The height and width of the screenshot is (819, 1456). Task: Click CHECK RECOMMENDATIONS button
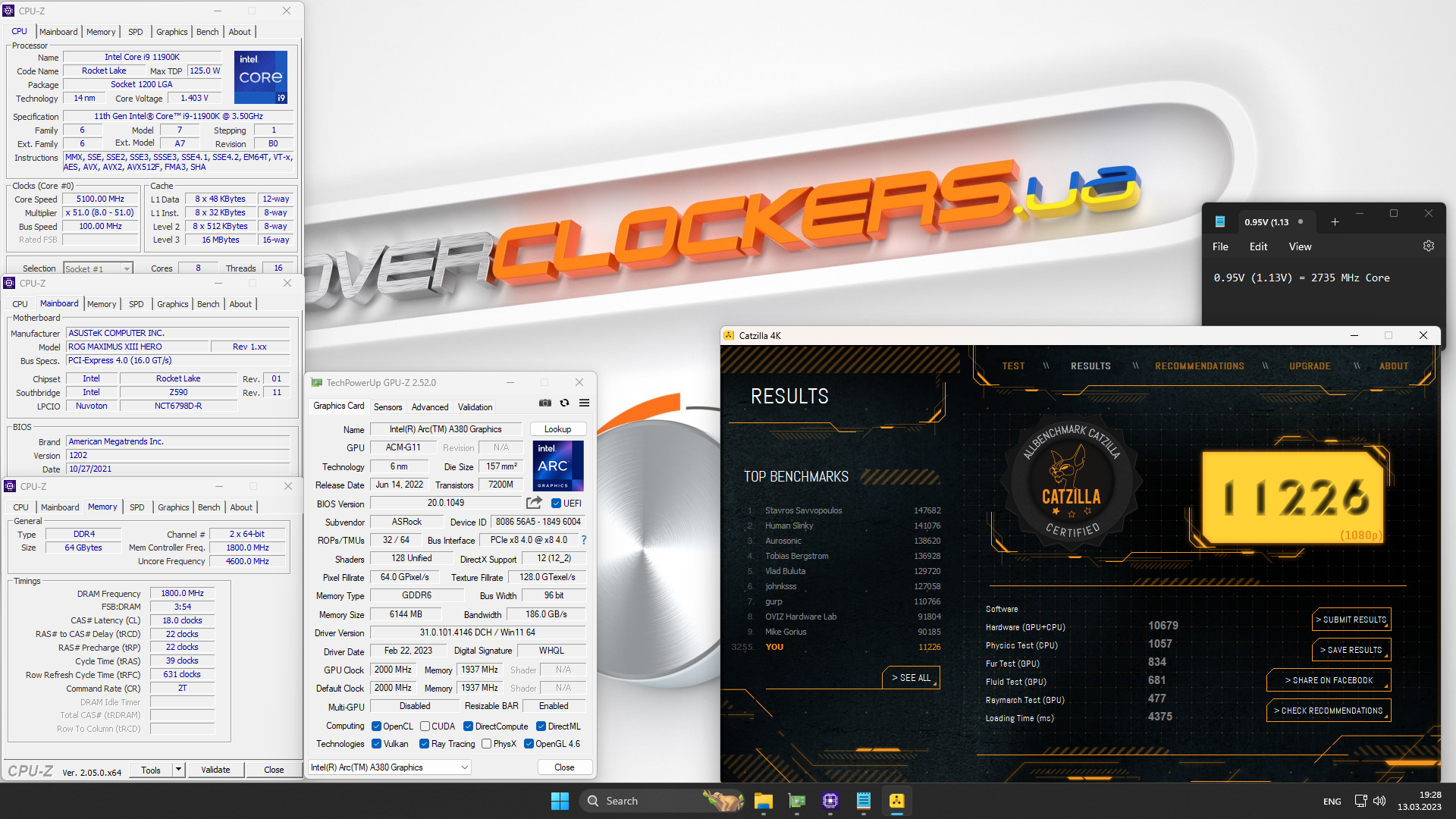pyautogui.click(x=1329, y=711)
